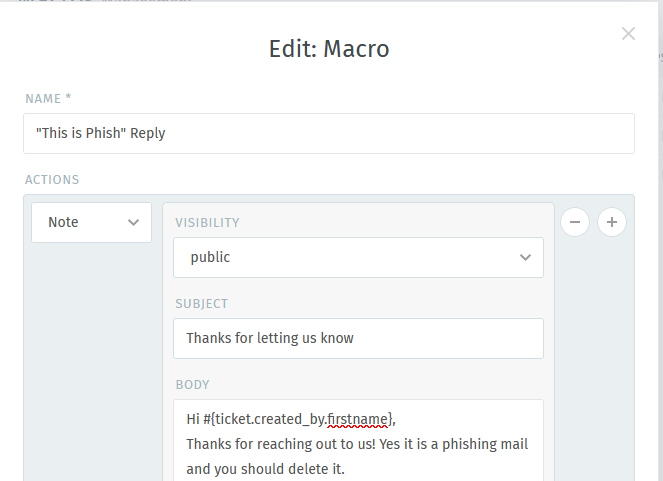Close the Edit Macro dialog
Image resolution: width=663 pixels, height=481 pixels.
pos(628,34)
